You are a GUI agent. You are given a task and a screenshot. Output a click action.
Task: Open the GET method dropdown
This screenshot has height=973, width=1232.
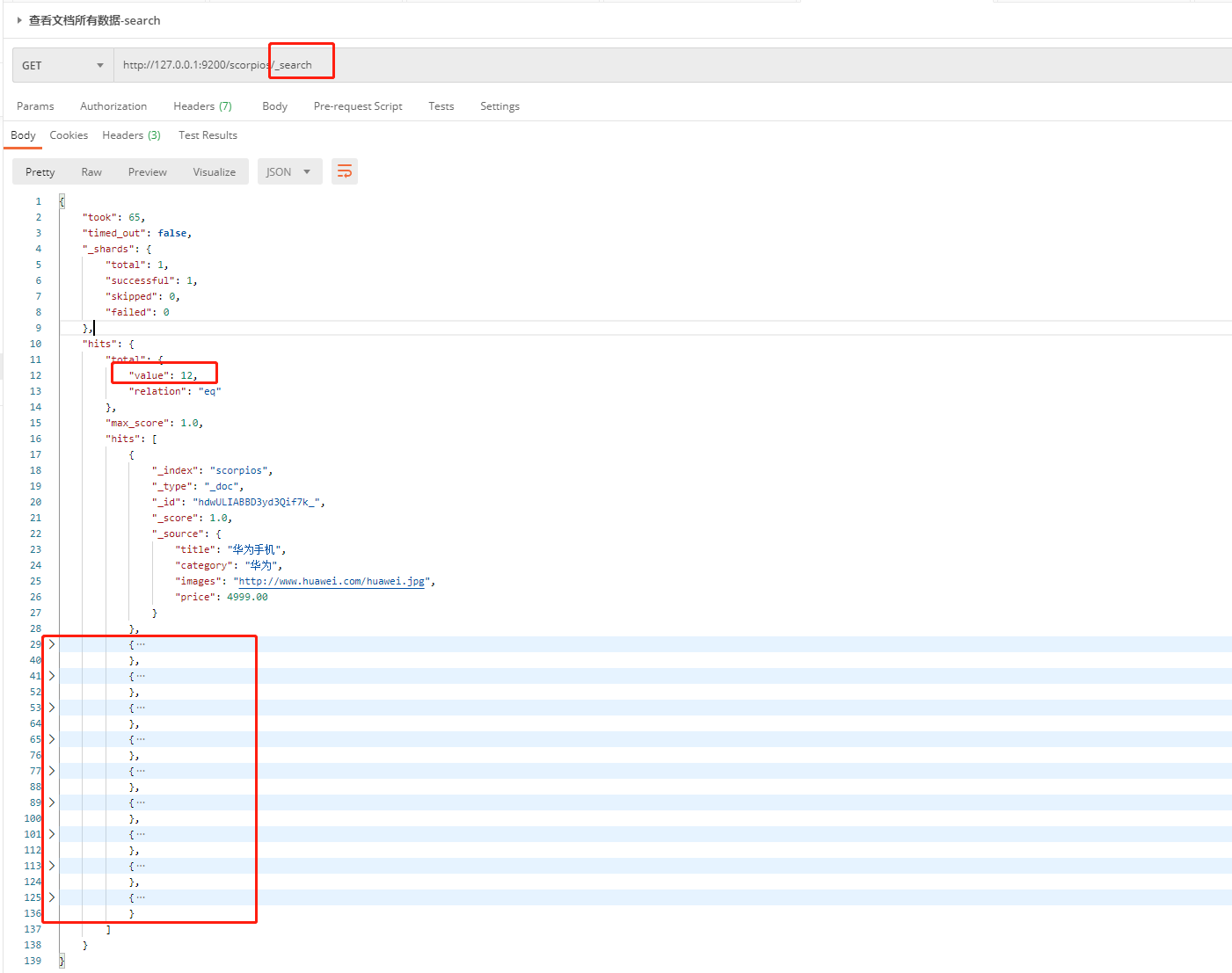[x=63, y=65]
